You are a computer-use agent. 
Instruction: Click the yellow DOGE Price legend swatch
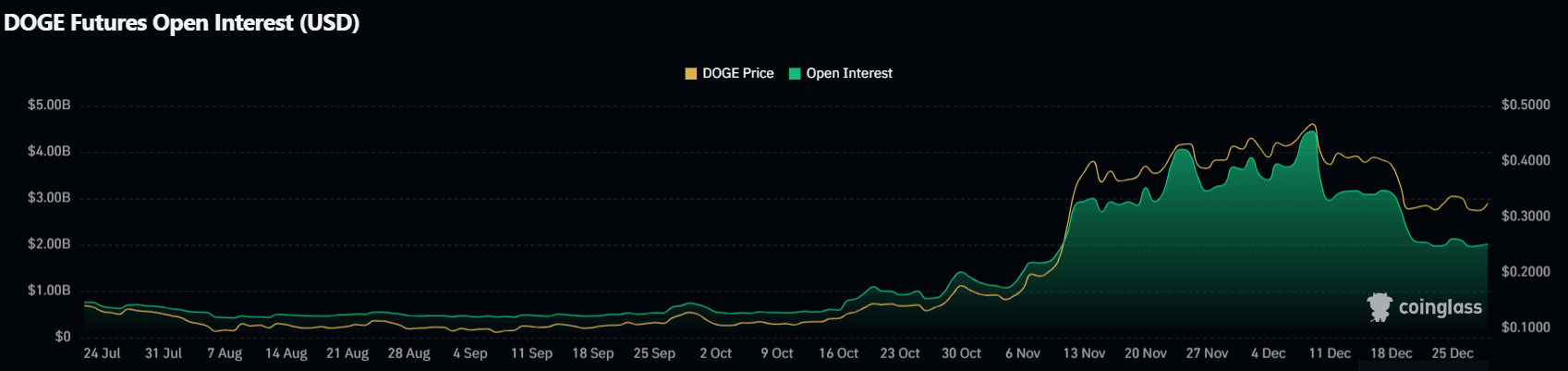point(690,74)
